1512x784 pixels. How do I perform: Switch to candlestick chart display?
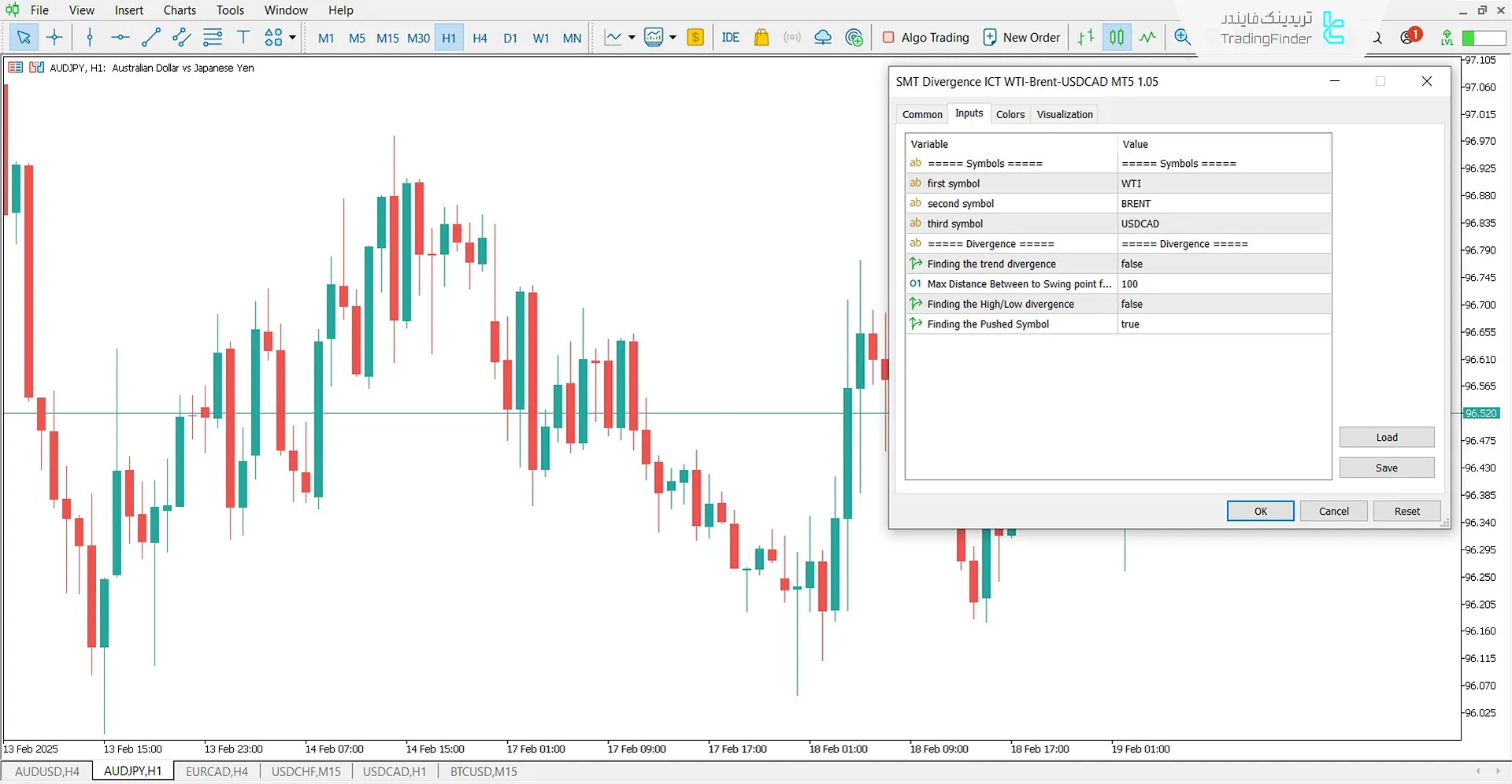tap(1117, 37)
